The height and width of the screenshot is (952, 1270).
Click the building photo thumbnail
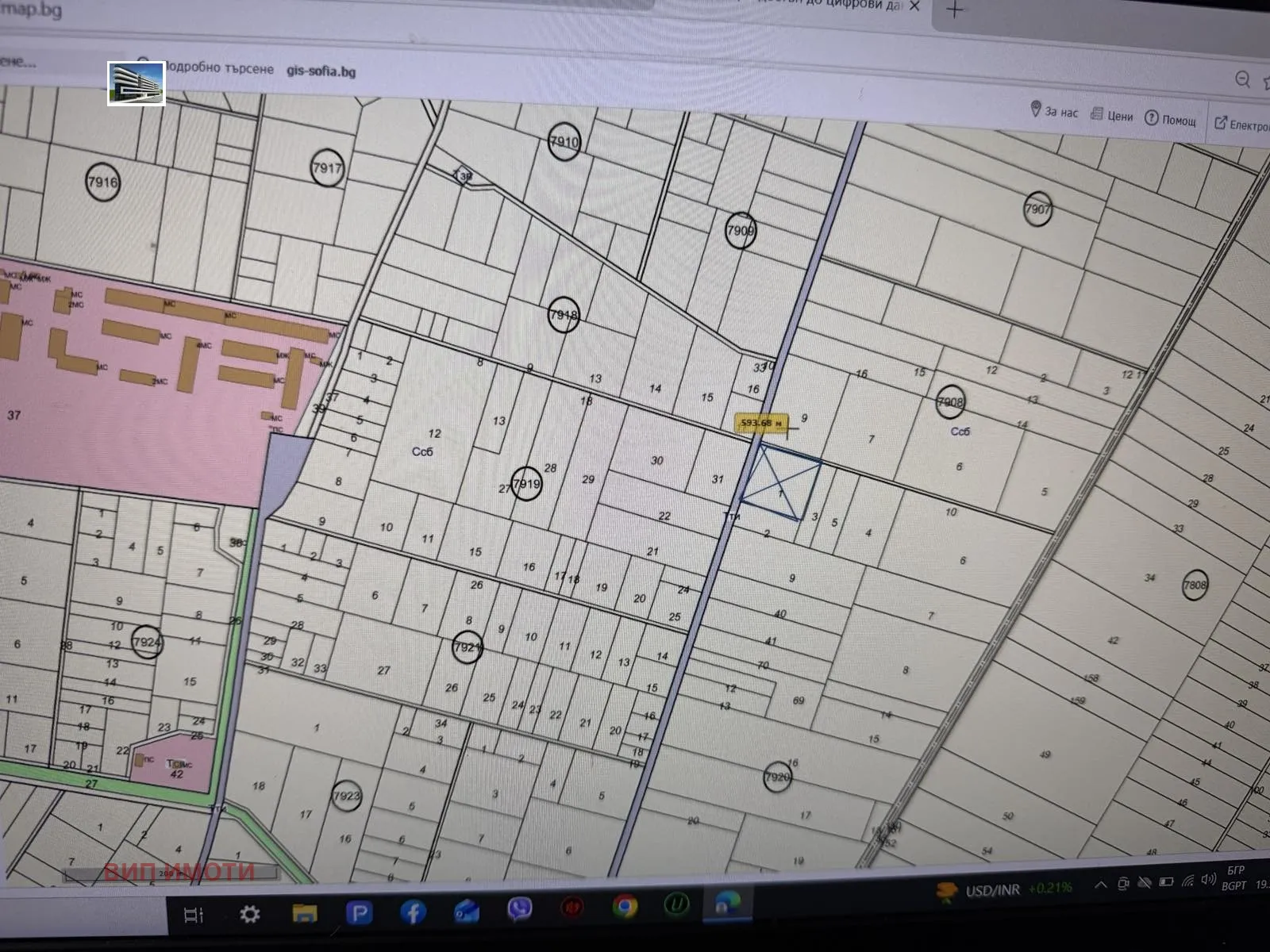coord(137,83)
